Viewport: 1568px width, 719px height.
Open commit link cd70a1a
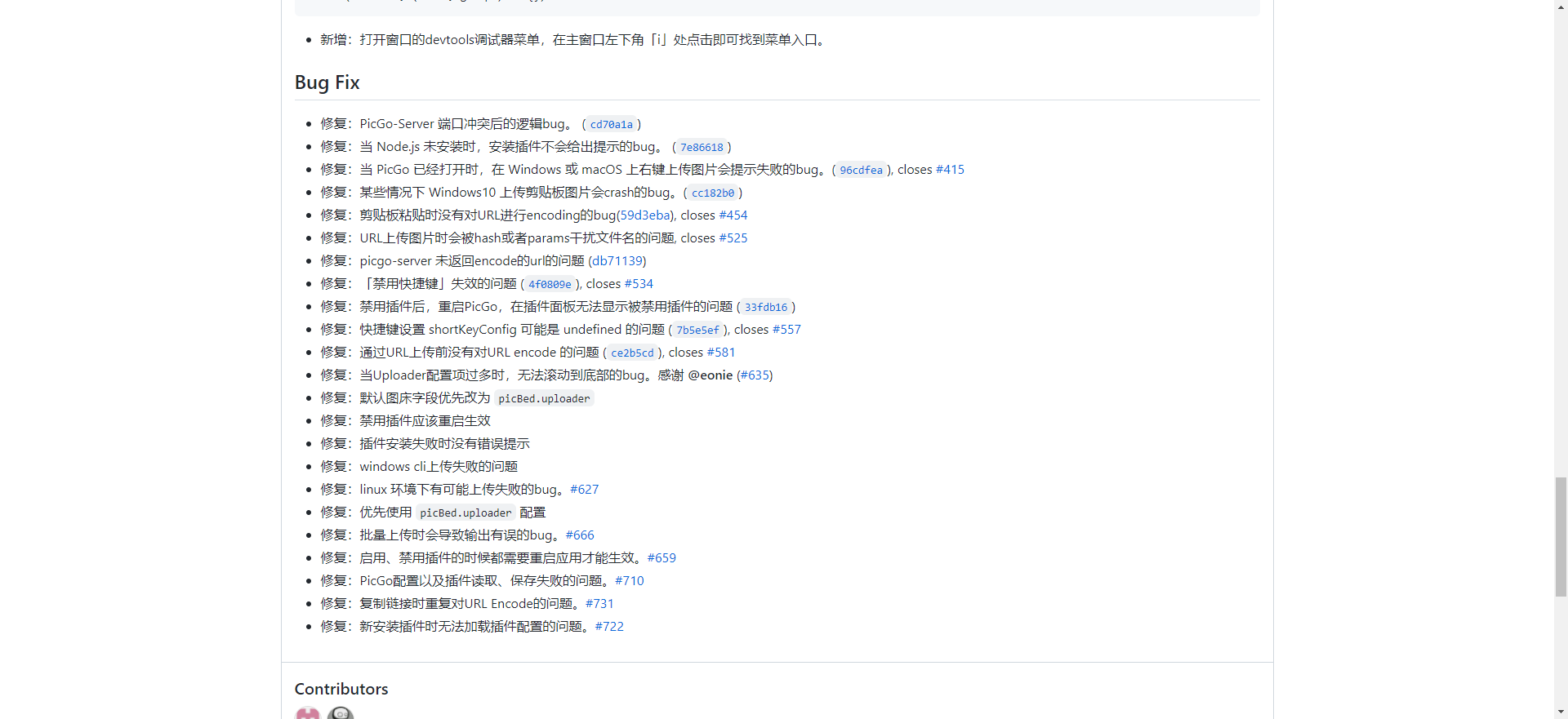[x=612, y=124]
